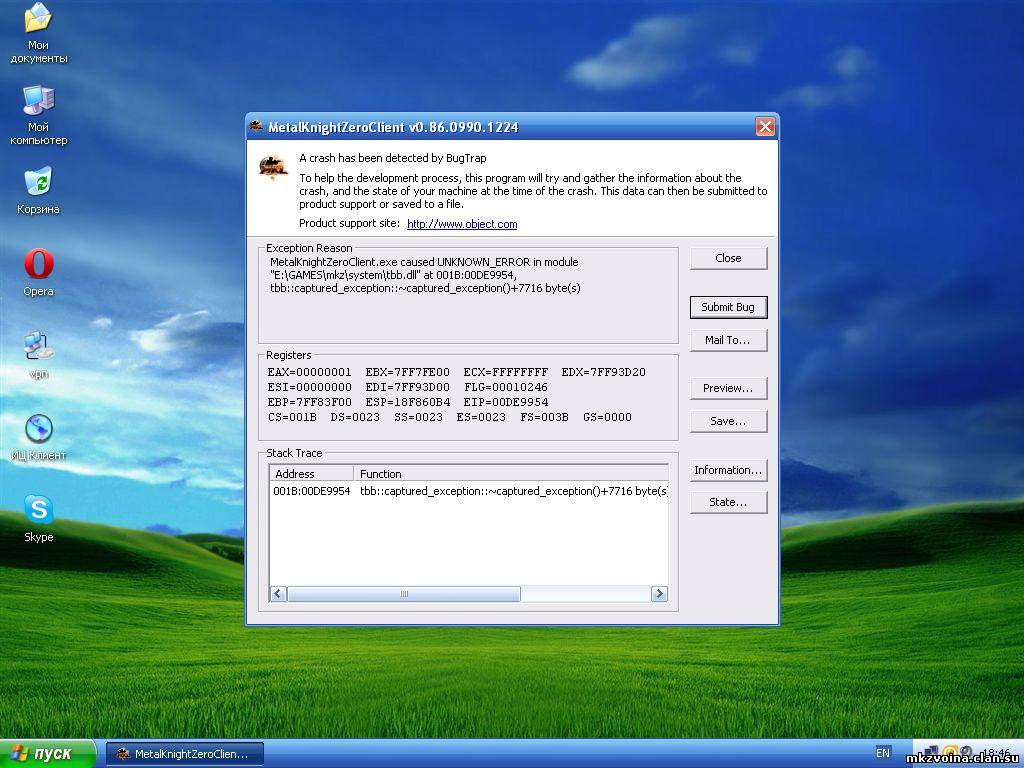Click the stack trace scrollbar right arrow

click(x=660, y=594)
